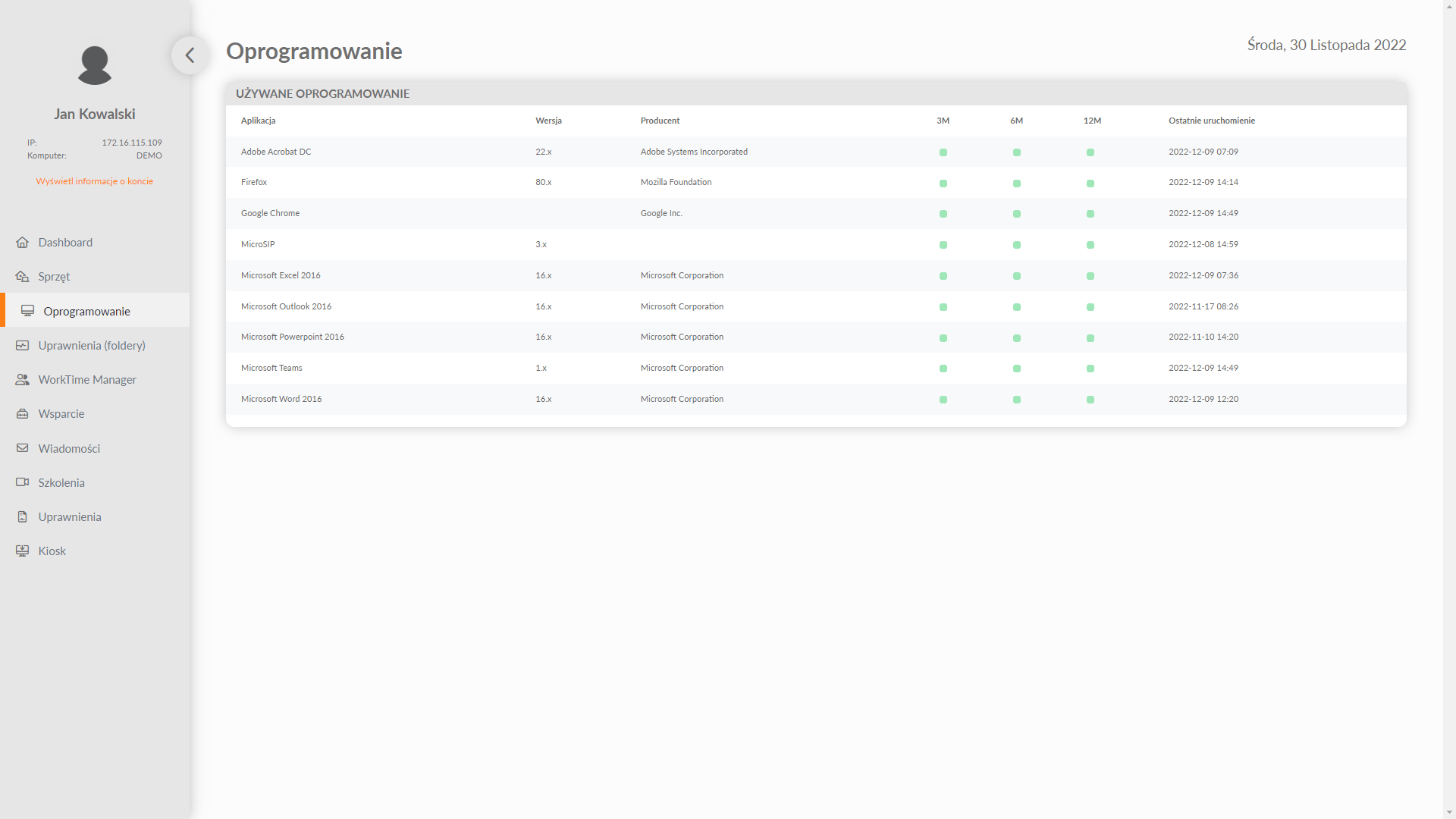Viewport: 1456px width, 819px height.
Task: Click the Aplikacja column header
Action: pos(258,121)
